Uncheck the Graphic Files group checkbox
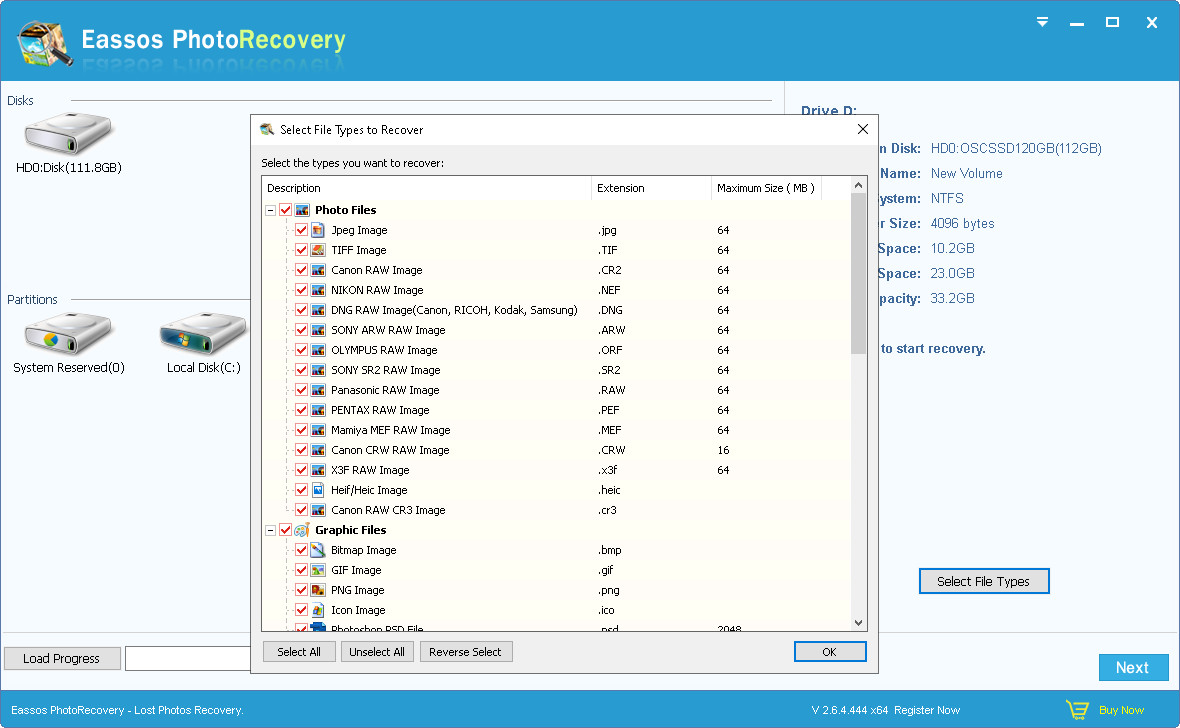Screen dimensions: 1180x728 tap(285, 530)
